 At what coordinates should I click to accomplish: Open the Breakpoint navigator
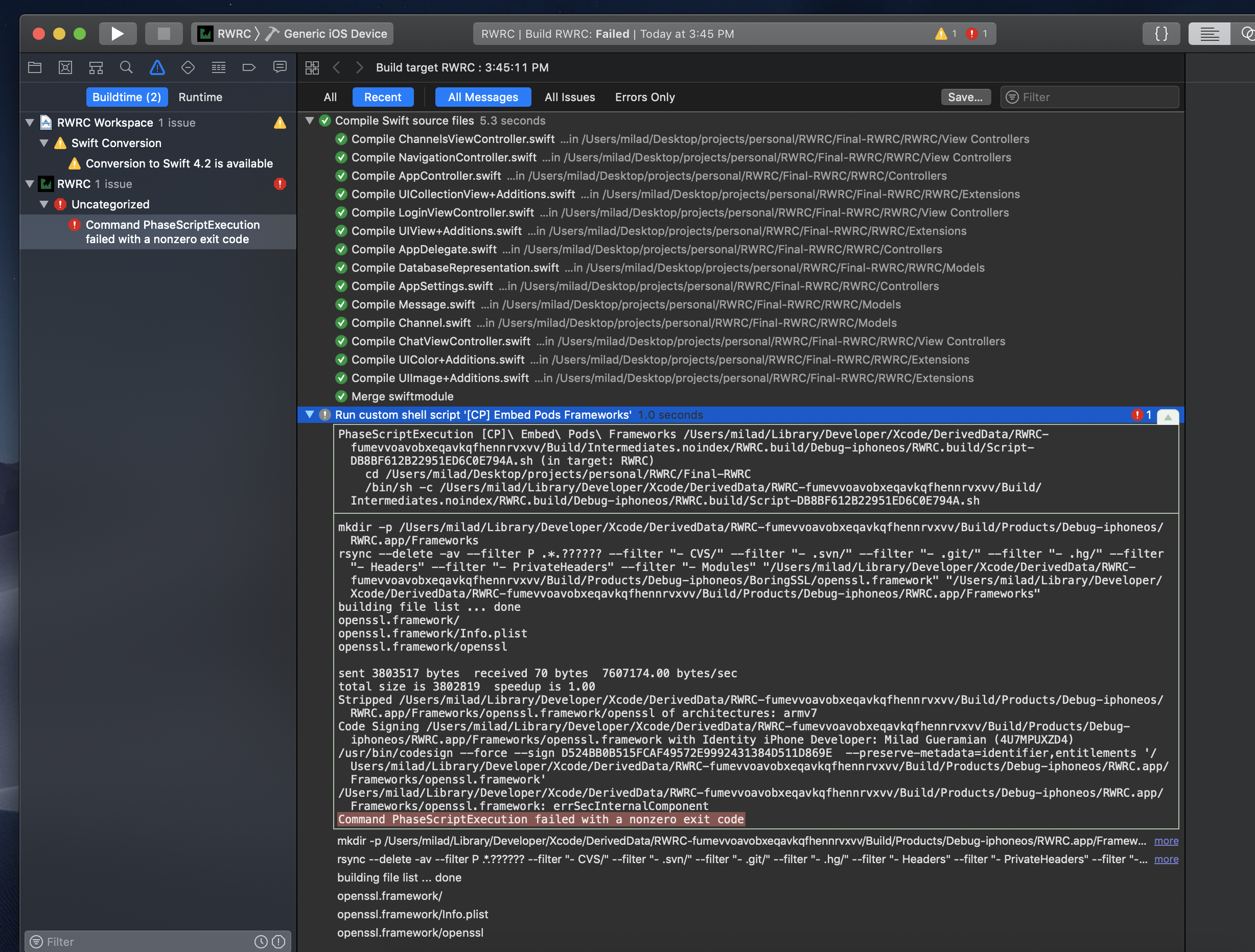coord(249,67)
